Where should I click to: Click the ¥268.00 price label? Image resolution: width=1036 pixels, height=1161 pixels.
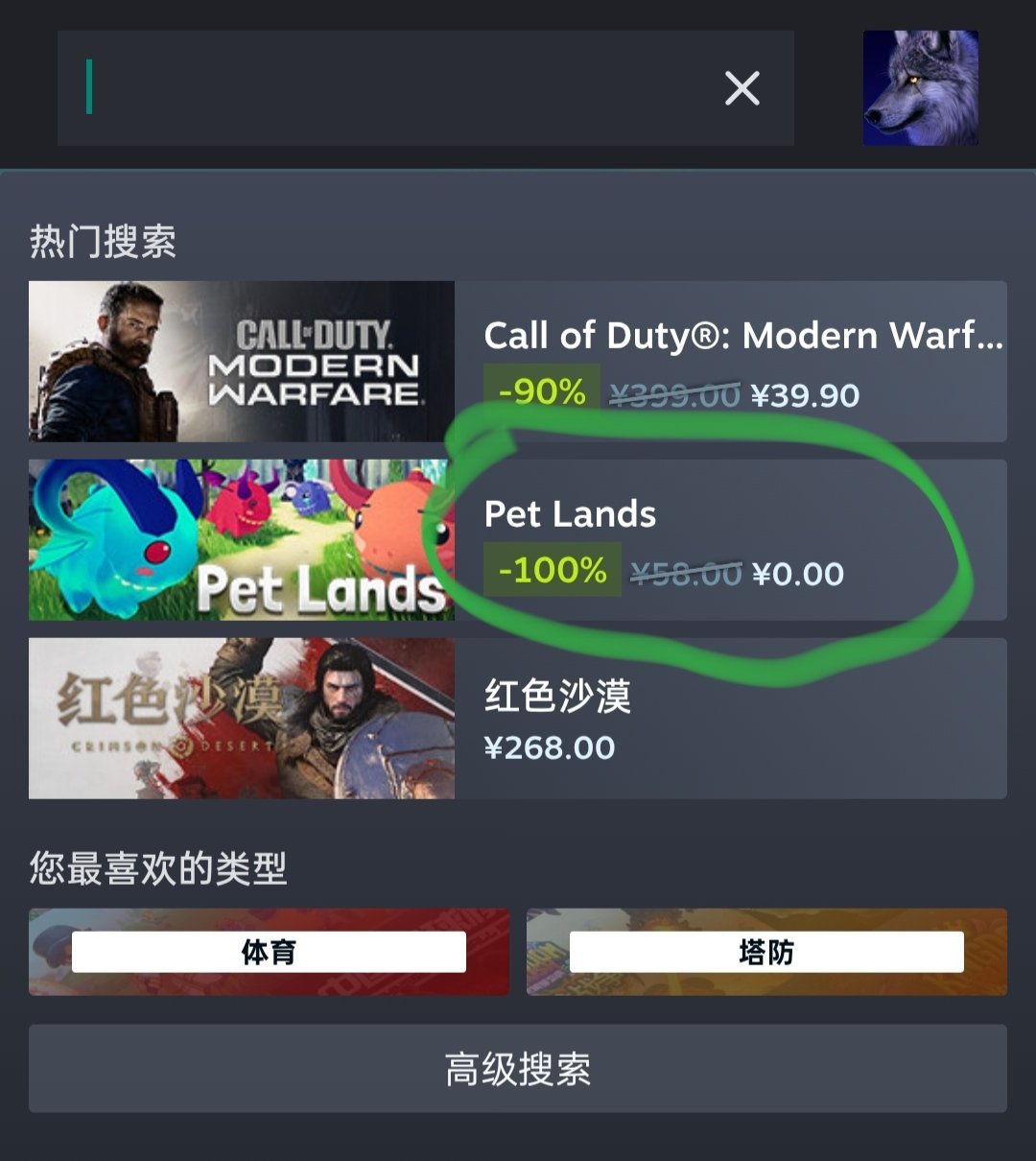tap(550, 747)
